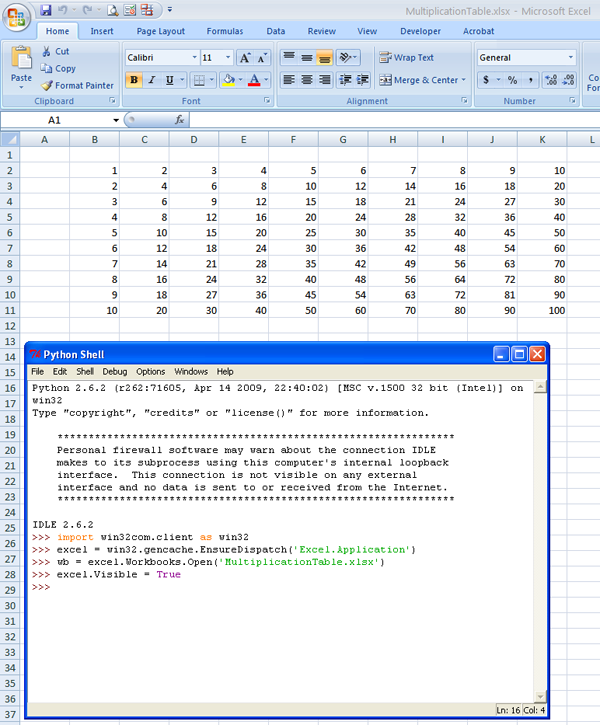This screenshot has width=600, height=725.
Task: Apply Accounting dollar number format
Action: [486, 80]
